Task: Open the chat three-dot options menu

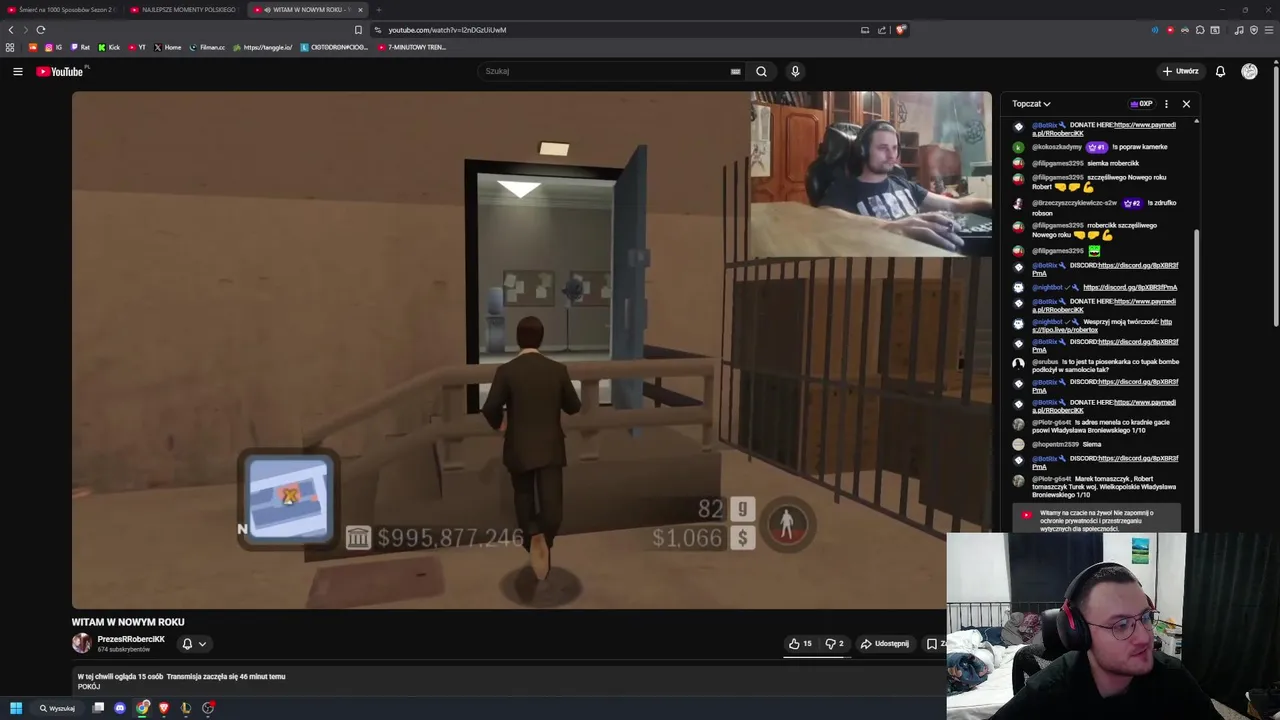Action: [1166, 104]
